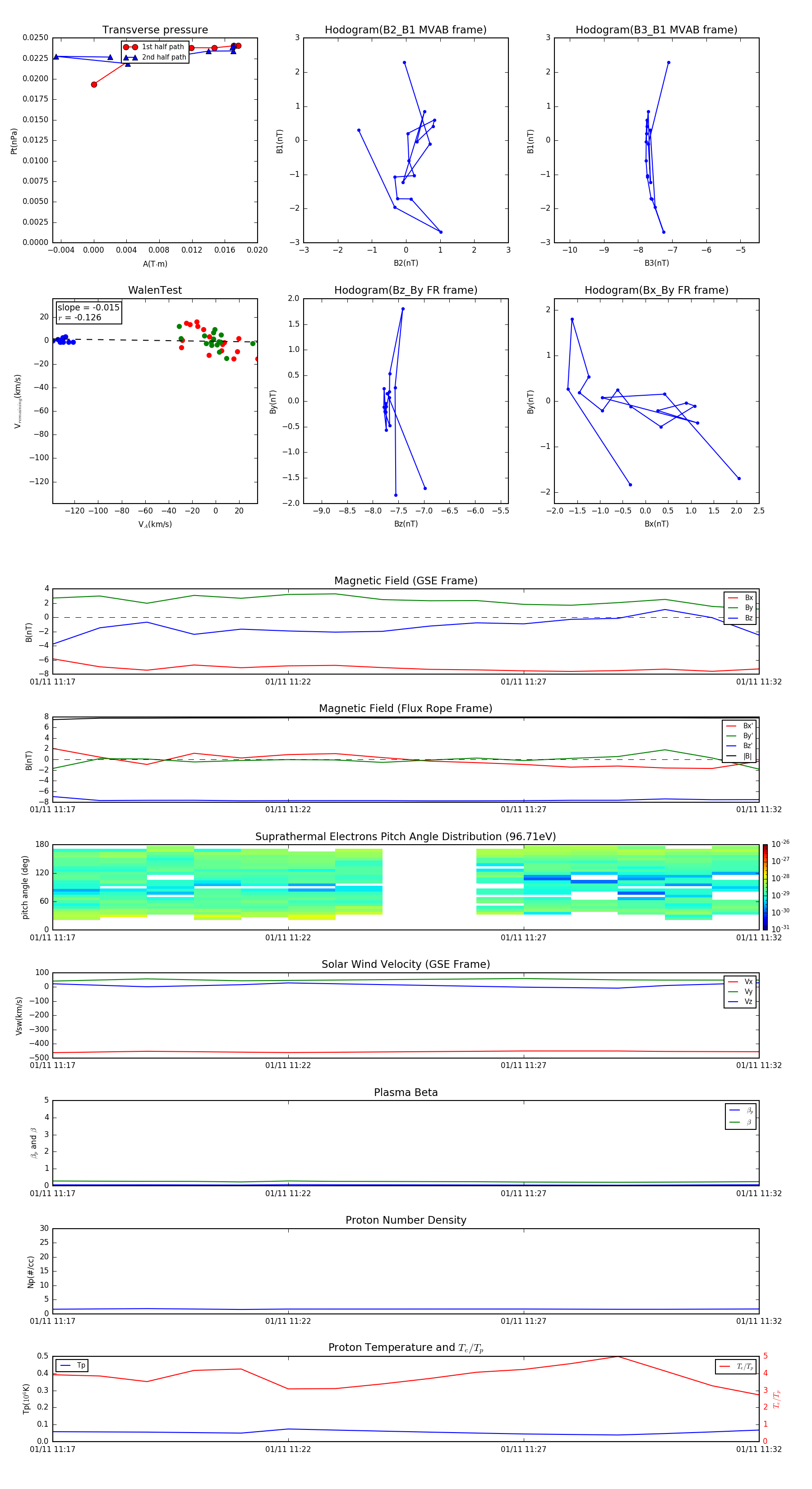Screen dimensions: 812x1489
Task: Click the "Hodogram(B2_B1 MVAB frame)" title
Action: click(406, 30)
